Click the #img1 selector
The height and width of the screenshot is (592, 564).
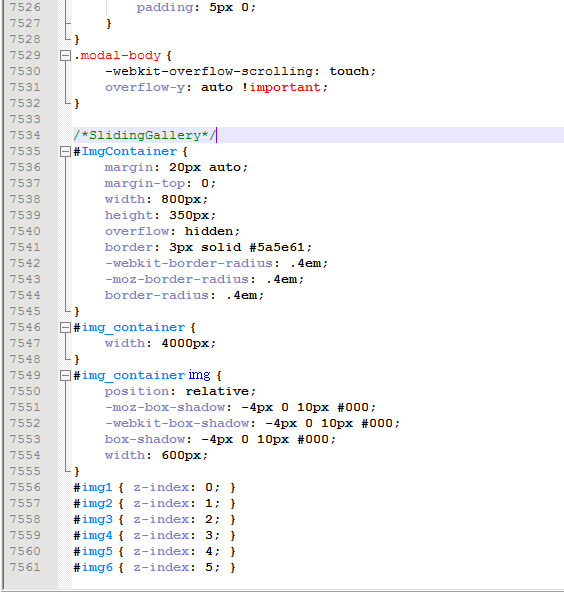click(93, 487)
